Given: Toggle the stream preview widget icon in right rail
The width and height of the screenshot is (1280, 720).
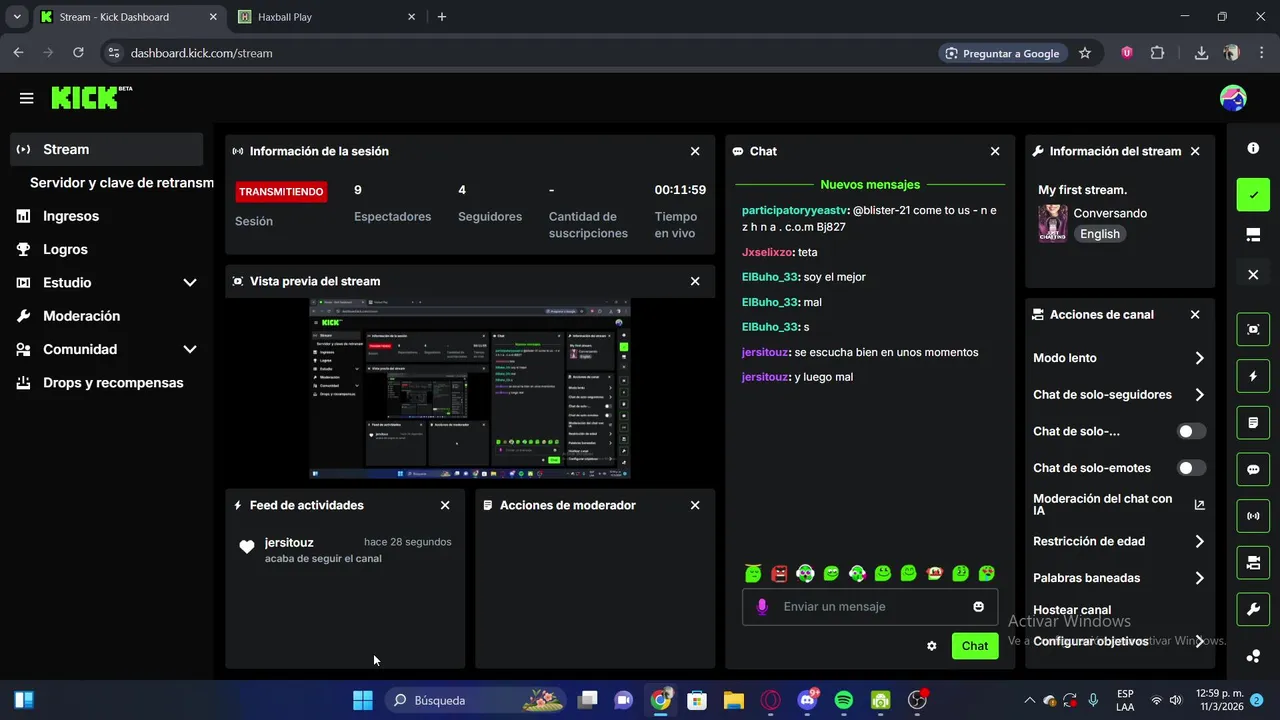Looking at the screenshot, I should pyautogui.click(x=1253, y=329).
